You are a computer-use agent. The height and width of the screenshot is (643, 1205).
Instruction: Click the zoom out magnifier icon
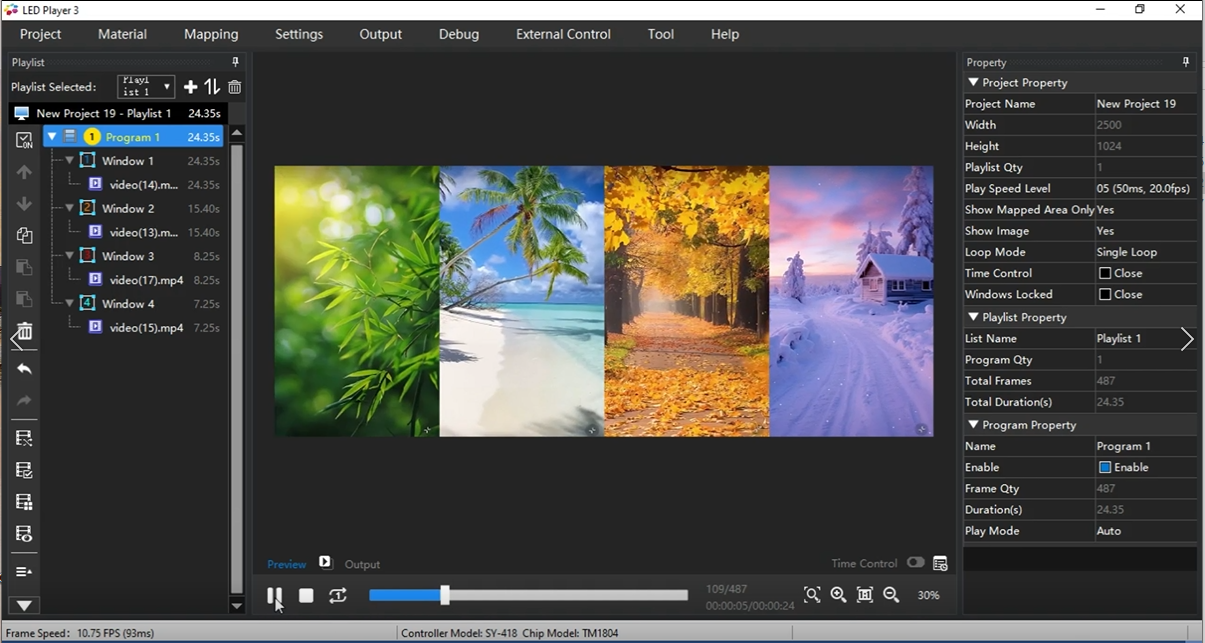(x=891, y=595)
